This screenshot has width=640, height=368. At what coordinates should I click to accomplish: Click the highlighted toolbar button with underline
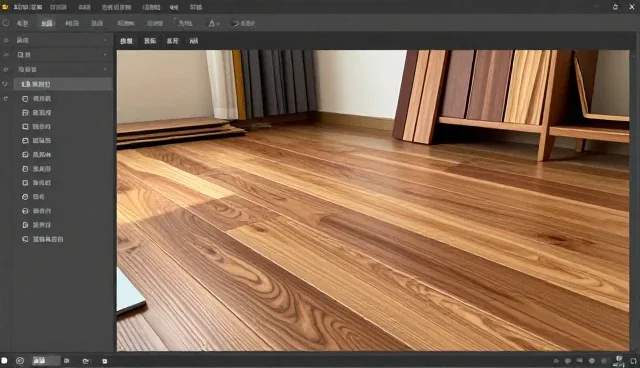(x=47, y=23)
